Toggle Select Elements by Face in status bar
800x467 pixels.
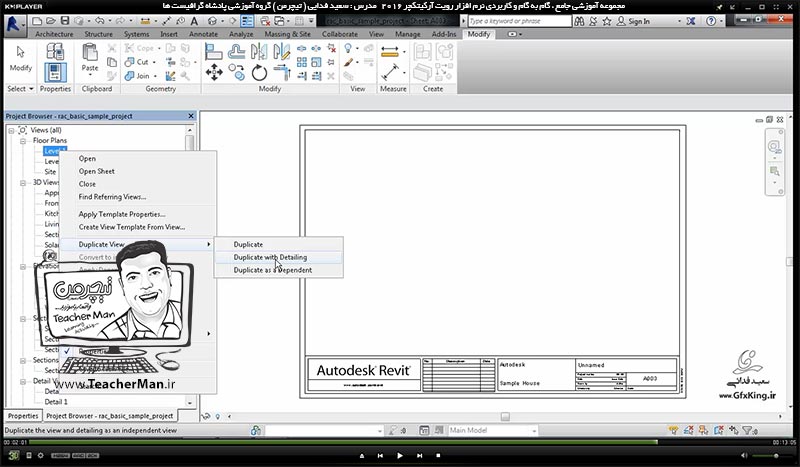point(719,431)
